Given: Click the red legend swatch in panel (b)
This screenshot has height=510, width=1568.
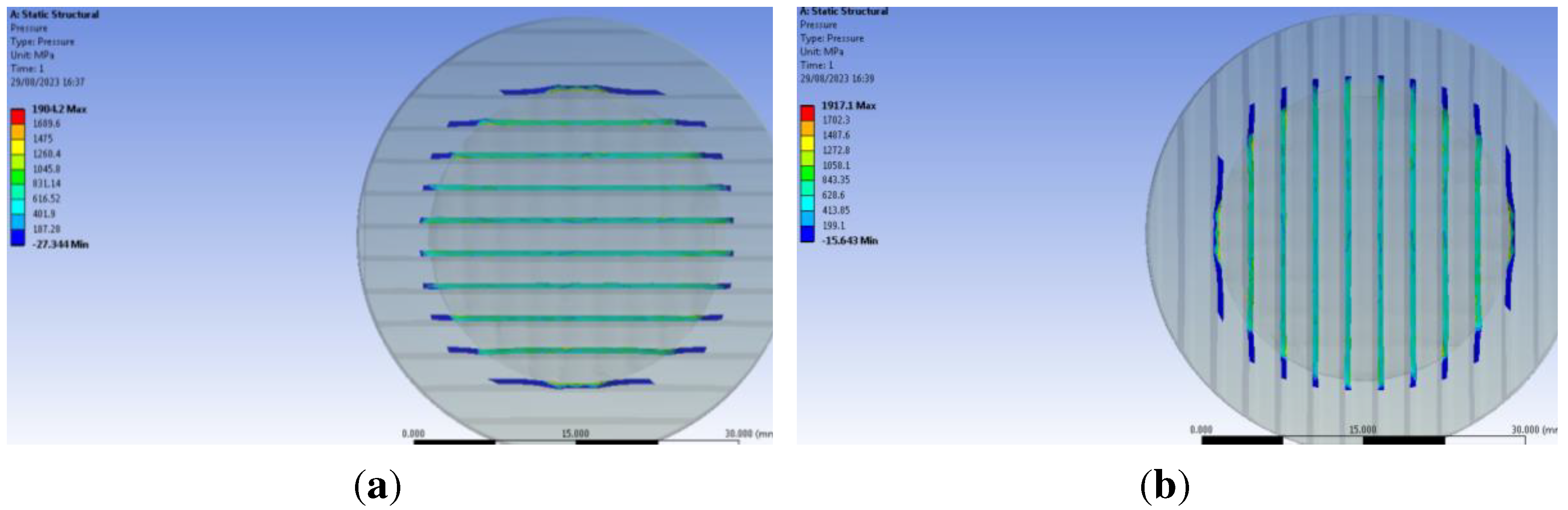Looking at the screenshot, I should pos(807,113).
